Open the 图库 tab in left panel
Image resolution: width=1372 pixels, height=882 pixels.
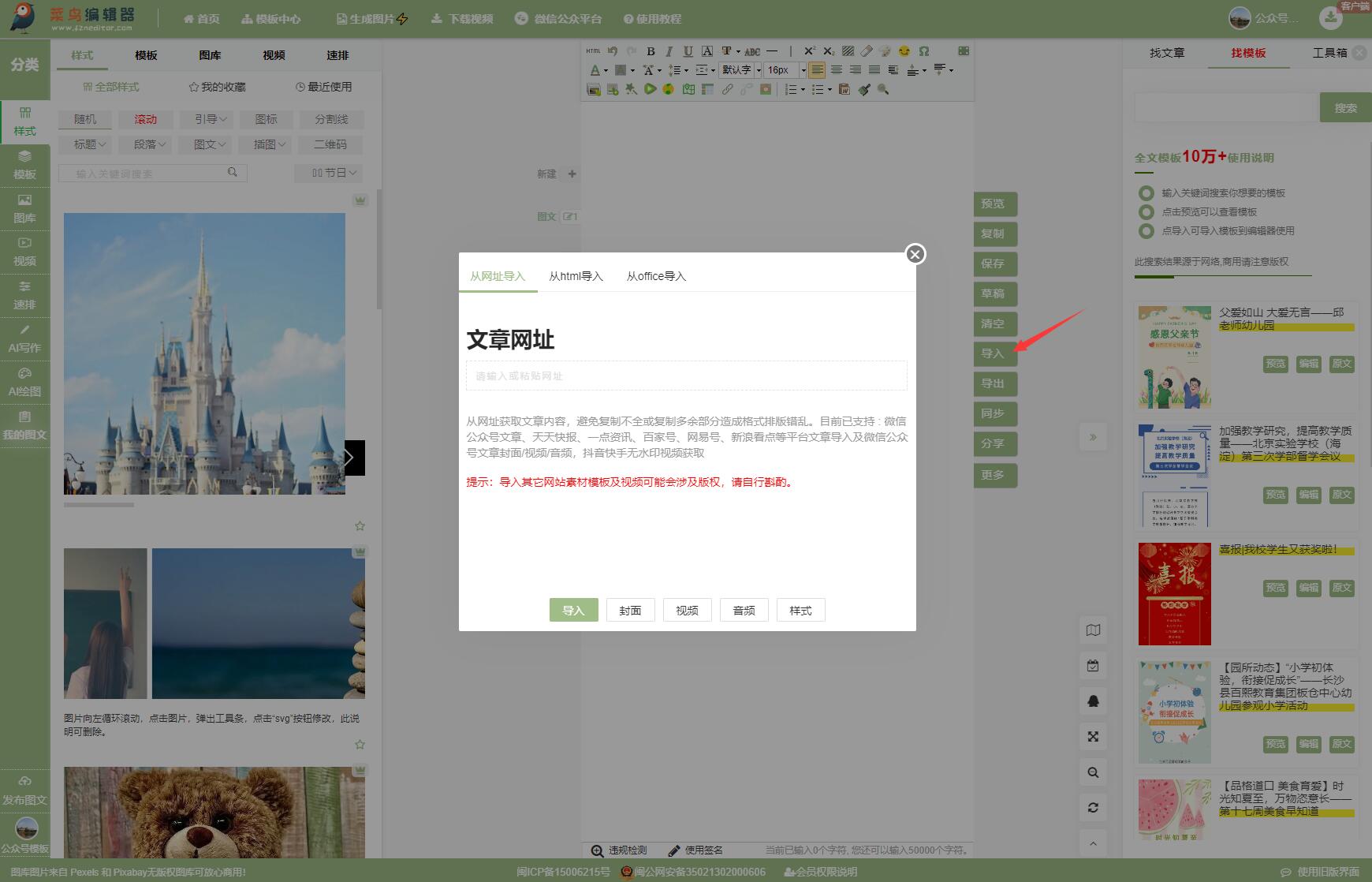(x=210, y=55)
